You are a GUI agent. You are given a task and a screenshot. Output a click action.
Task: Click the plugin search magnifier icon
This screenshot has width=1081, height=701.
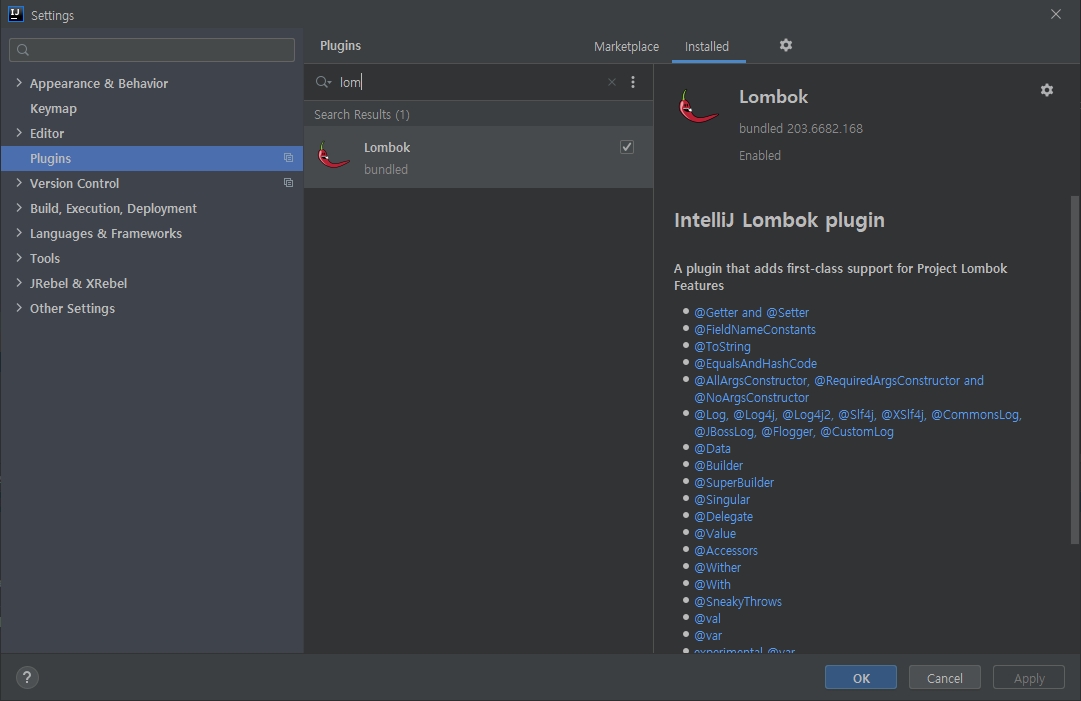click(x=323, y=82)
